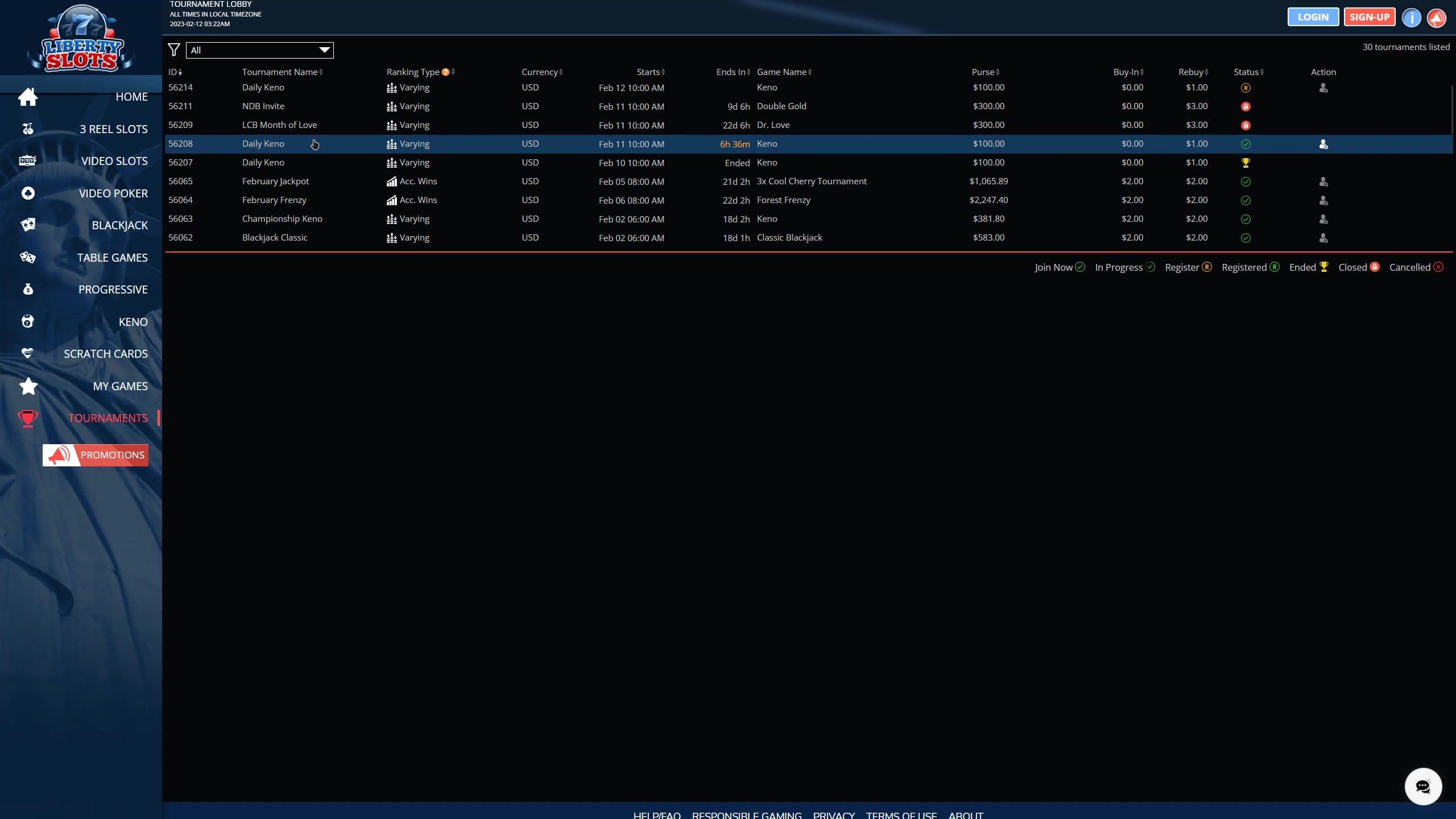
Task: Open the All filter dropdown
Action: pos(260,50)
